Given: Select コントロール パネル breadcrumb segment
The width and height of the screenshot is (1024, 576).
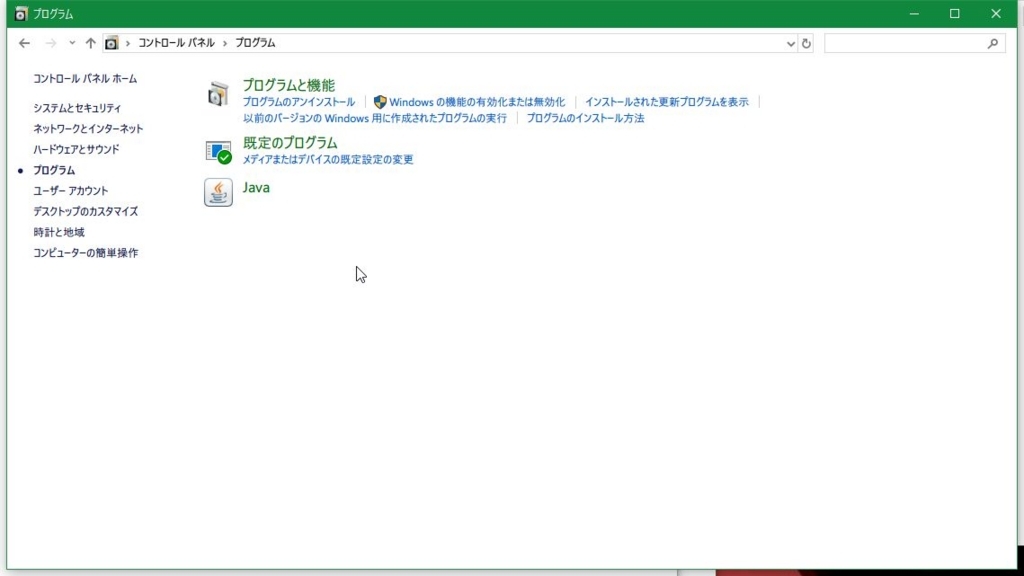Looking at the screenshot, I should tap(176, 43).
